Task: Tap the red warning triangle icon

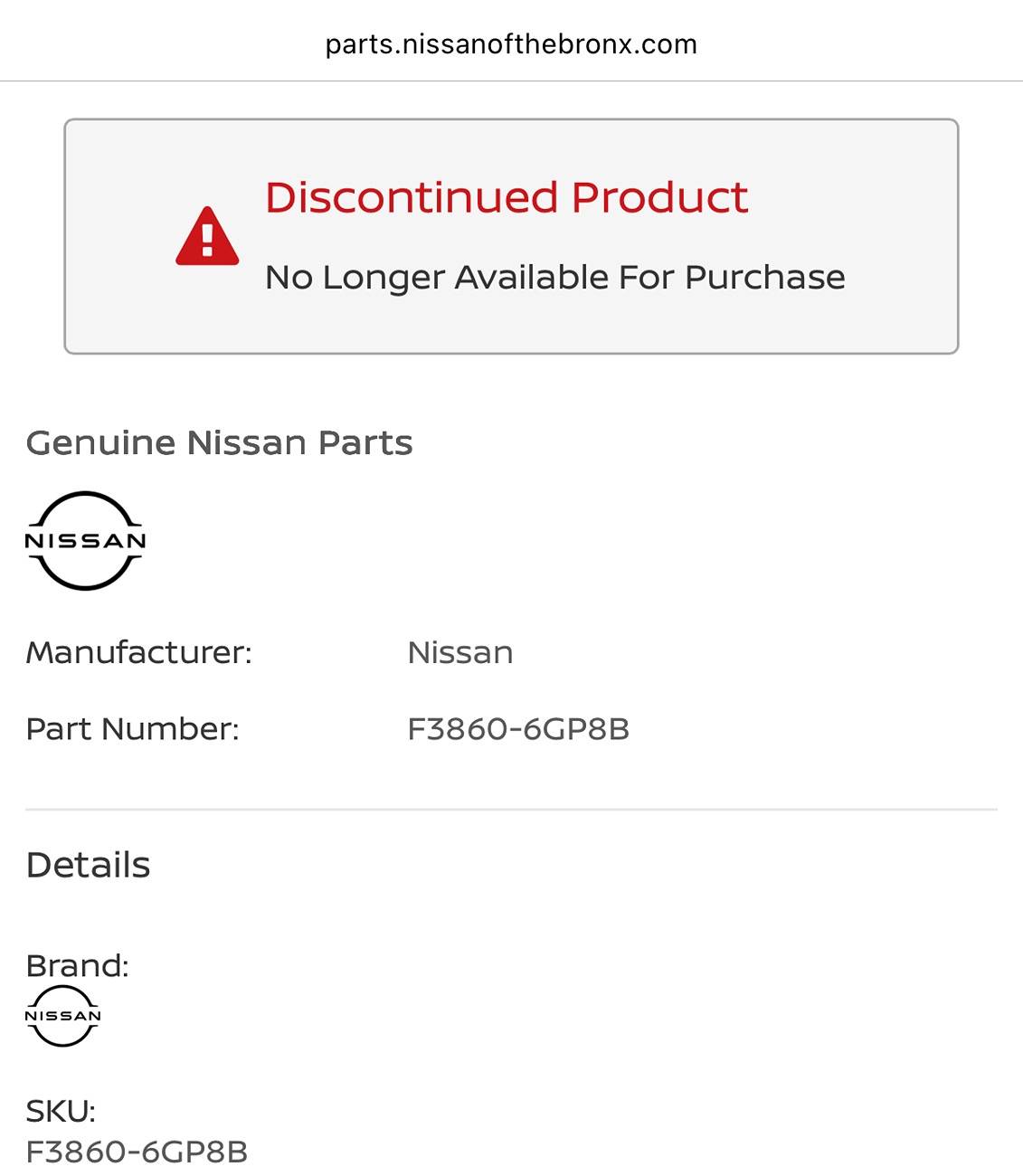Action: (x=207, y=237)
